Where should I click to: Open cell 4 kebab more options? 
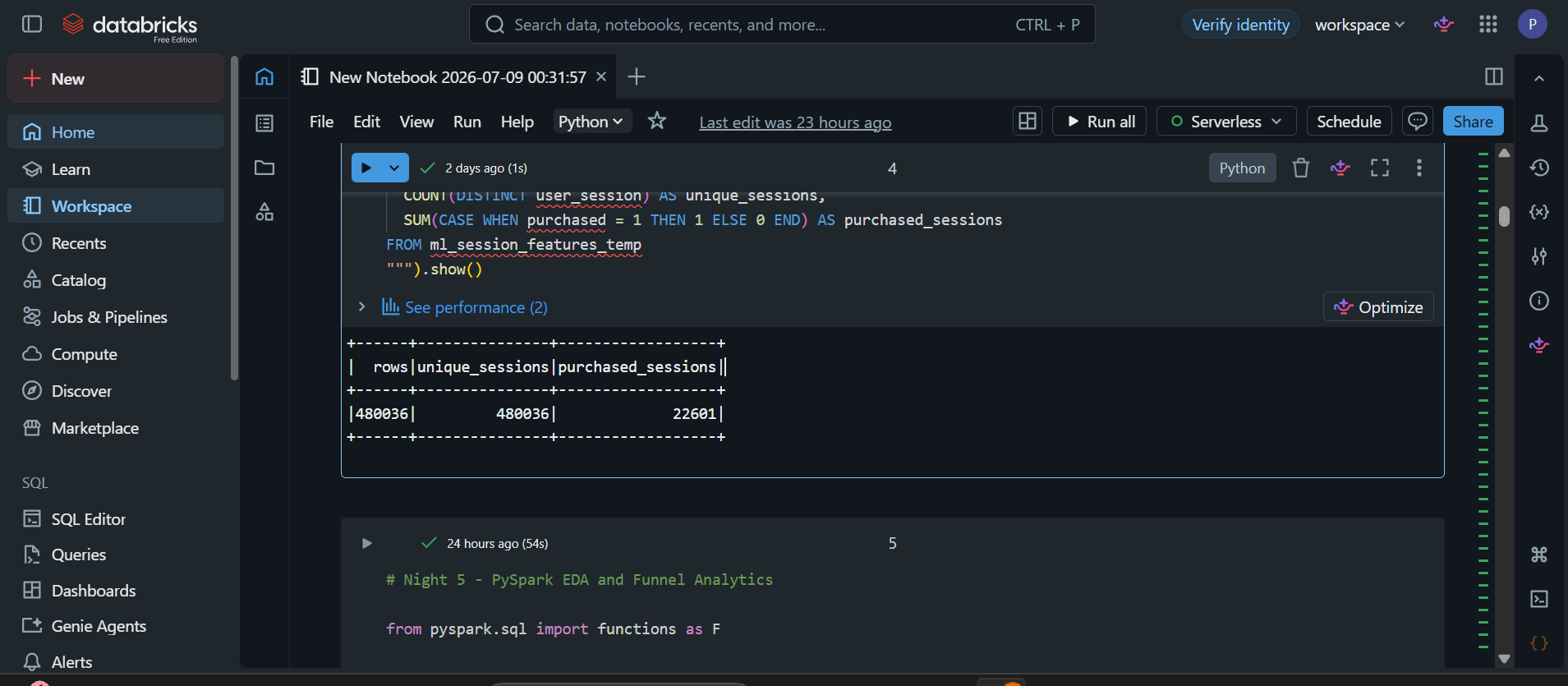pos(1419,168)
